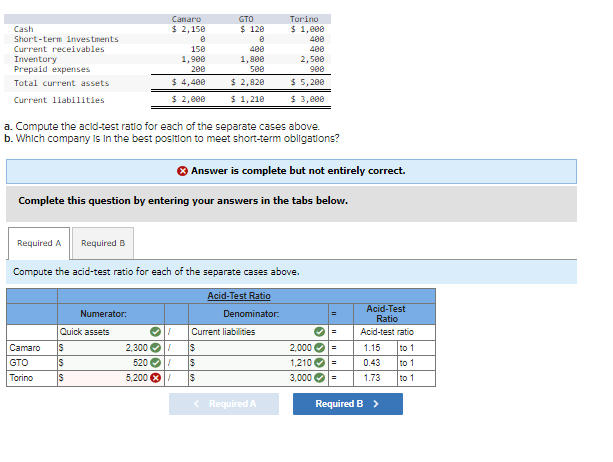Select the Current liabilities denominator field

tap(258, 332)
